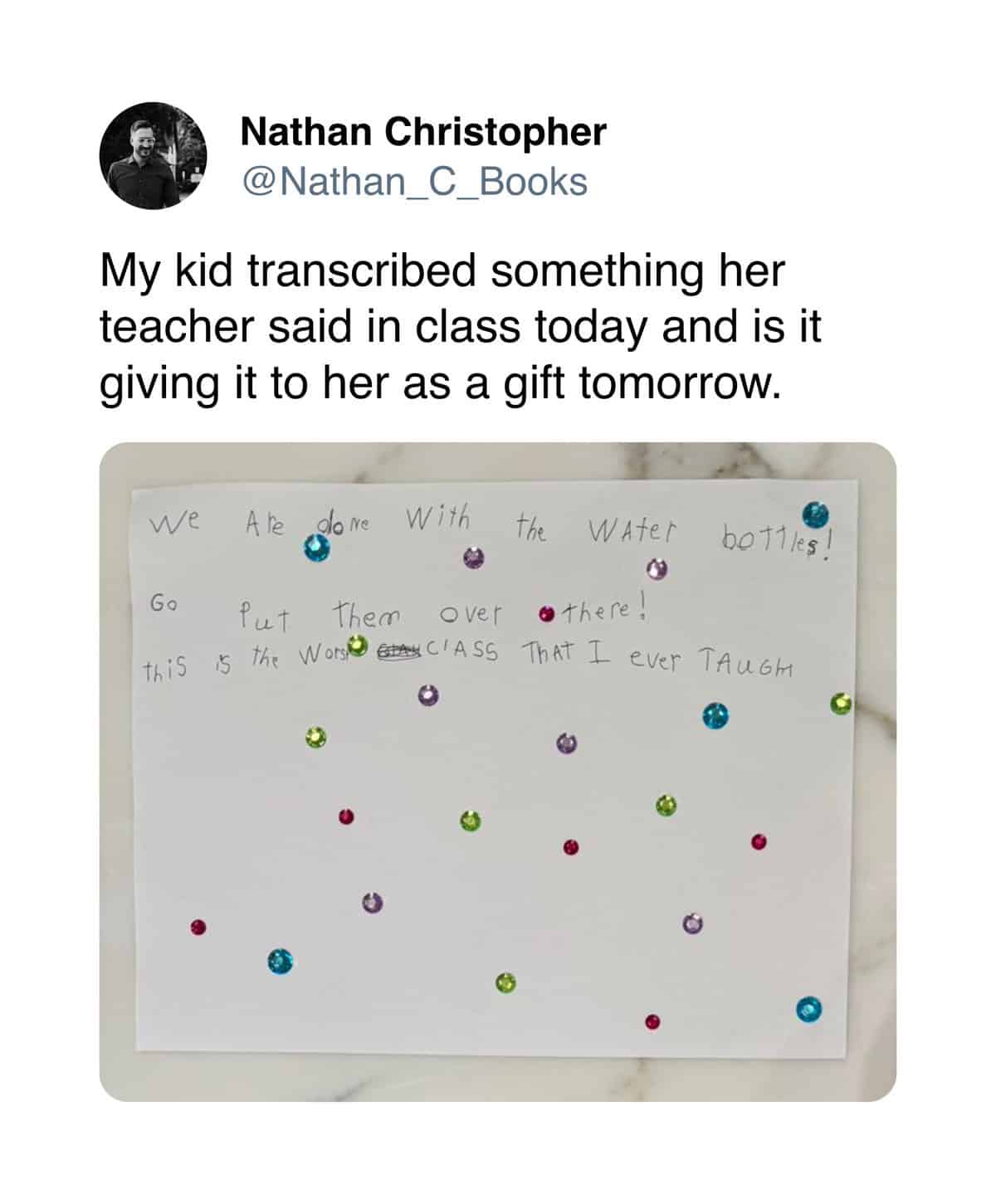
Task: Open the @Nathan_C_Books handle link
Action: pos(413,182)
